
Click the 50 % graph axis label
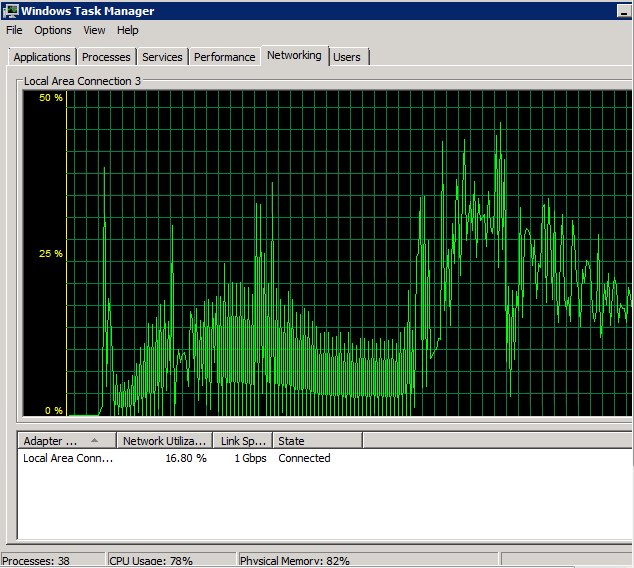(51, 98)
